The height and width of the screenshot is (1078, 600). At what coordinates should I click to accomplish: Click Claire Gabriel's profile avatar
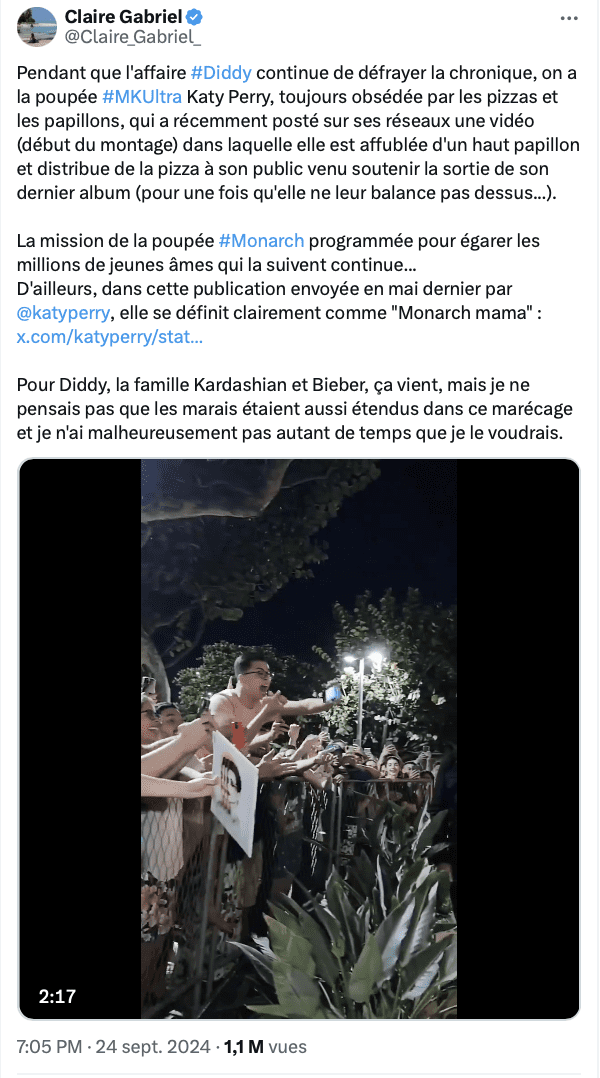click(36, 27)
